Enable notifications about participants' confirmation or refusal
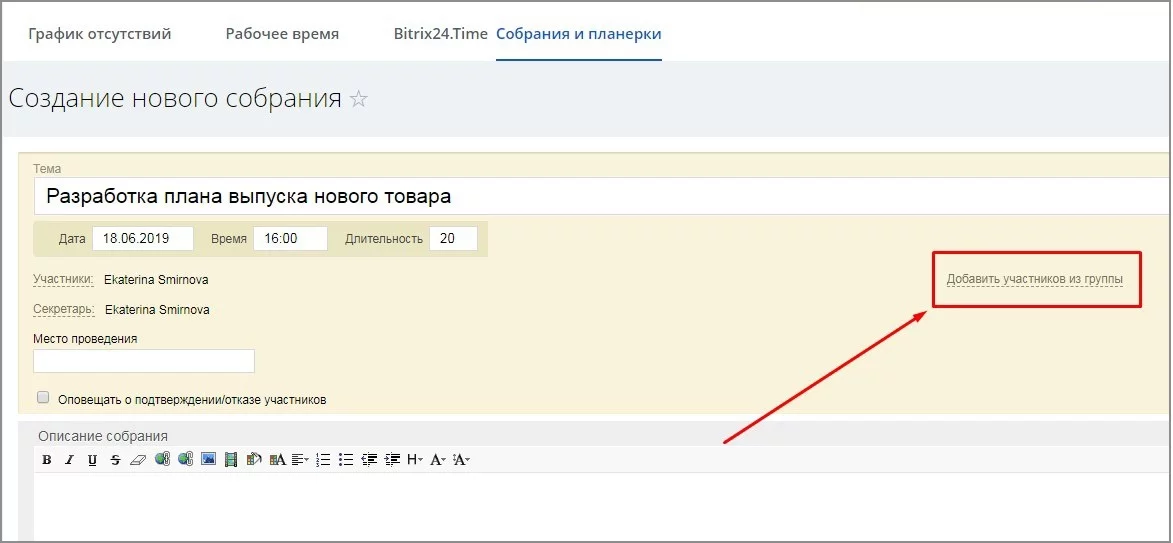Image resolution: width=1173 pixels, height=543 pixels. (43, 397)
